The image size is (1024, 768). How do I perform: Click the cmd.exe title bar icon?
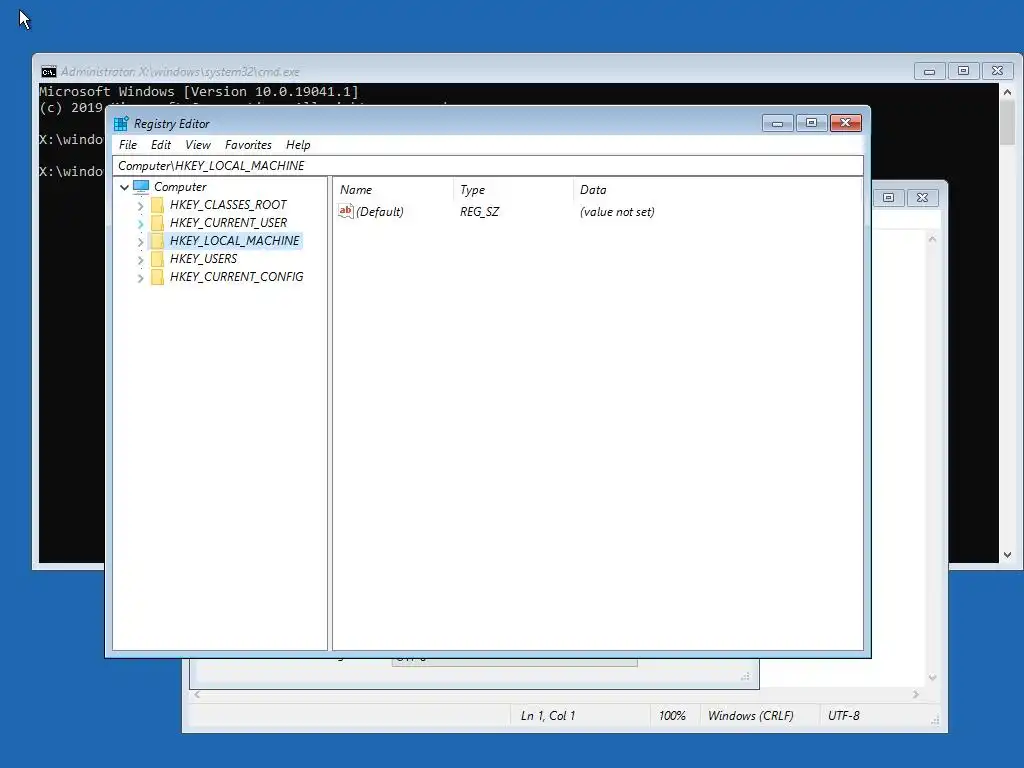[x=49, y=72]
